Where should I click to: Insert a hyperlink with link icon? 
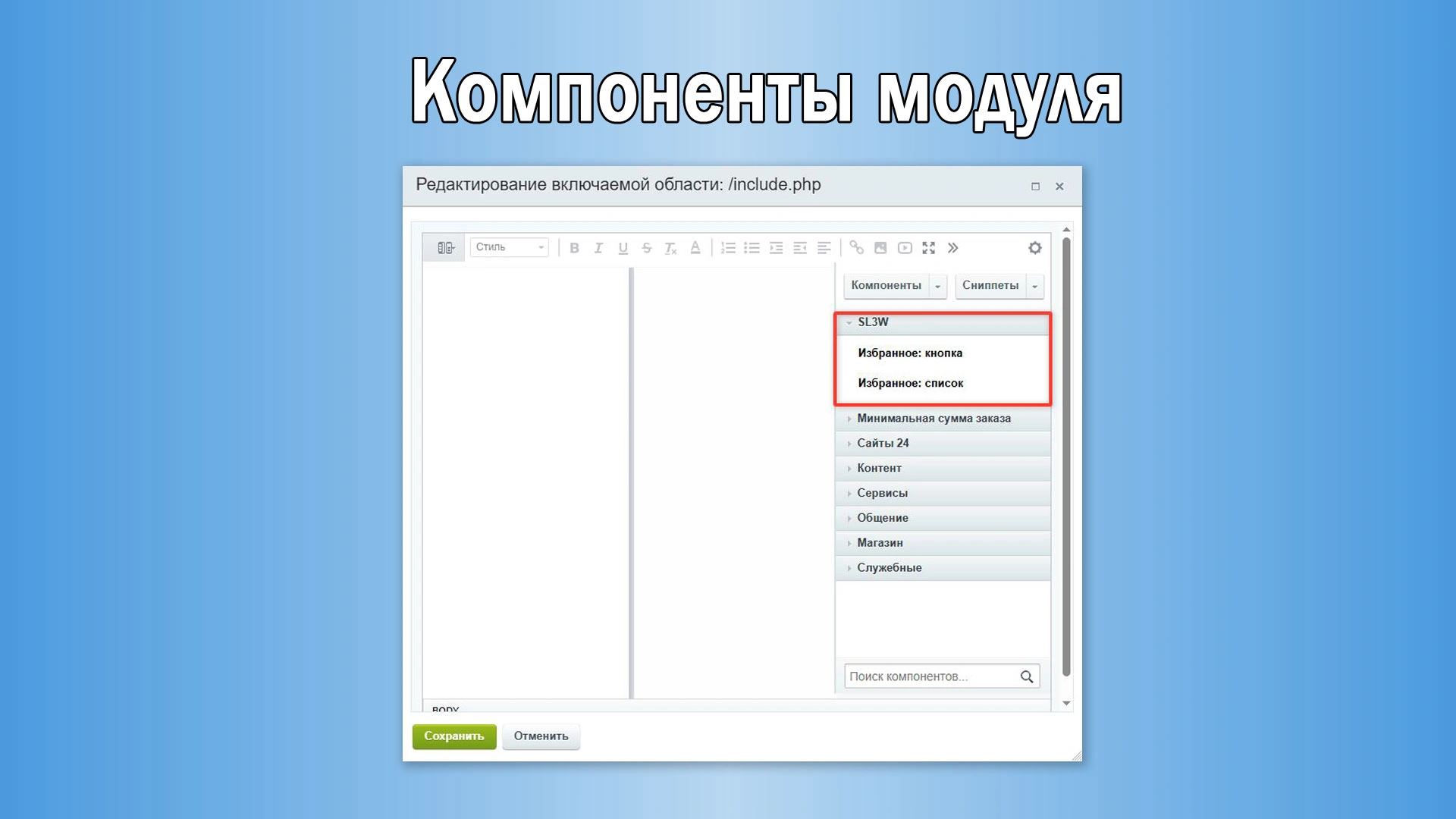856,248
